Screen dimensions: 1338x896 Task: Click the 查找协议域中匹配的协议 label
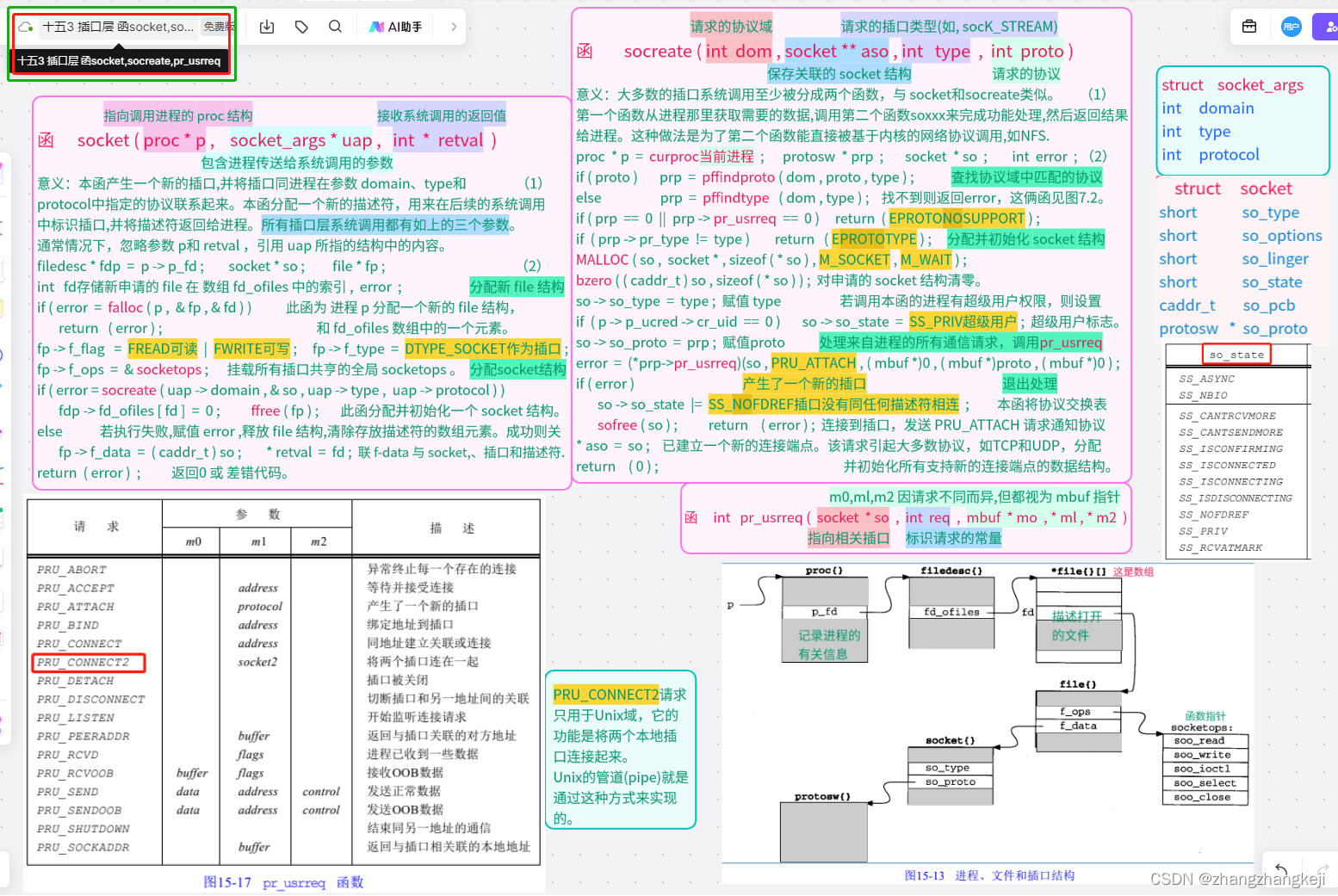pyautogui.click(x=1026, y=177)
